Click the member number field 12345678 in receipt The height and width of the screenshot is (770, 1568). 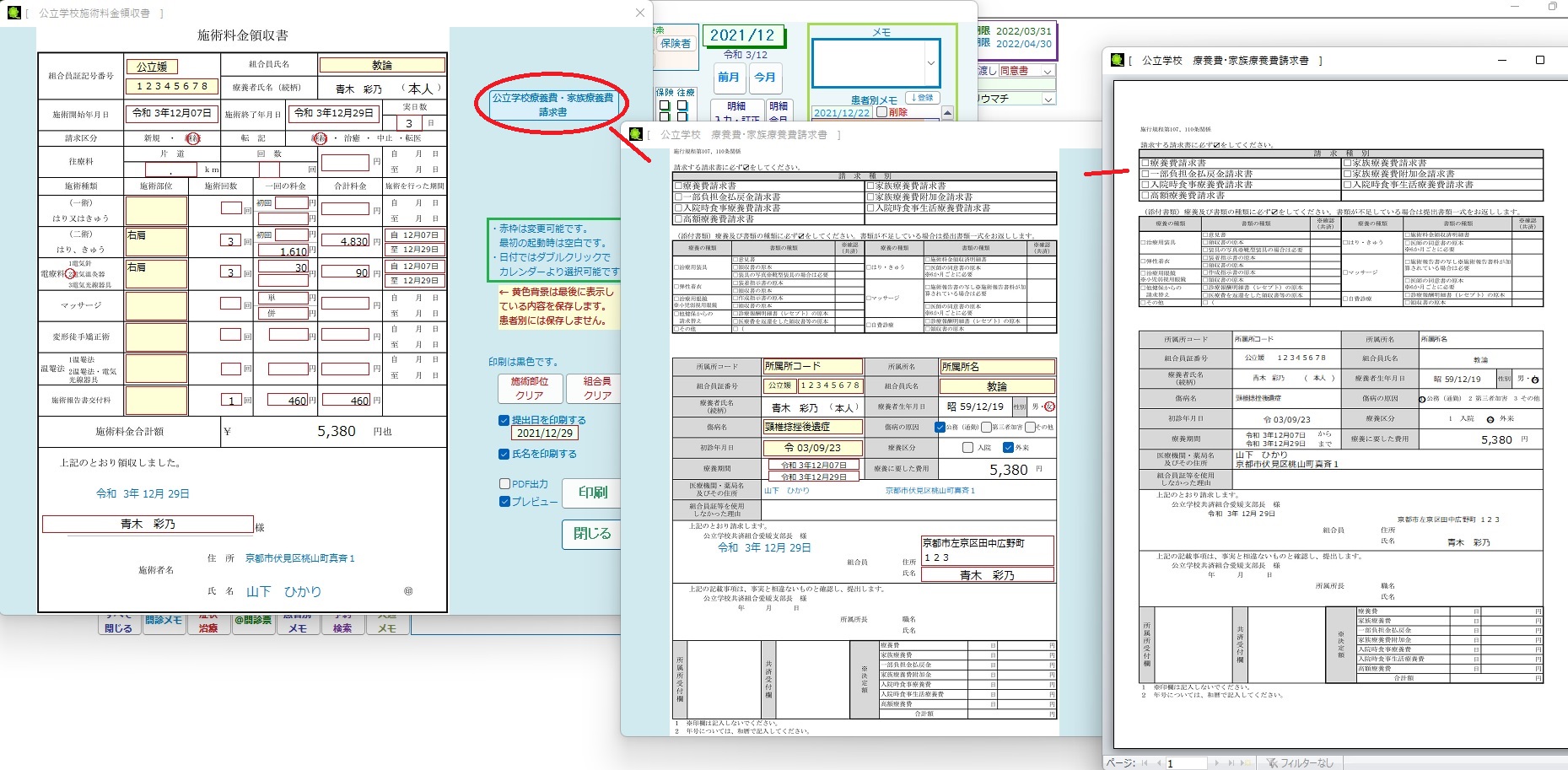pyautogui.click(x=172, y=86)
